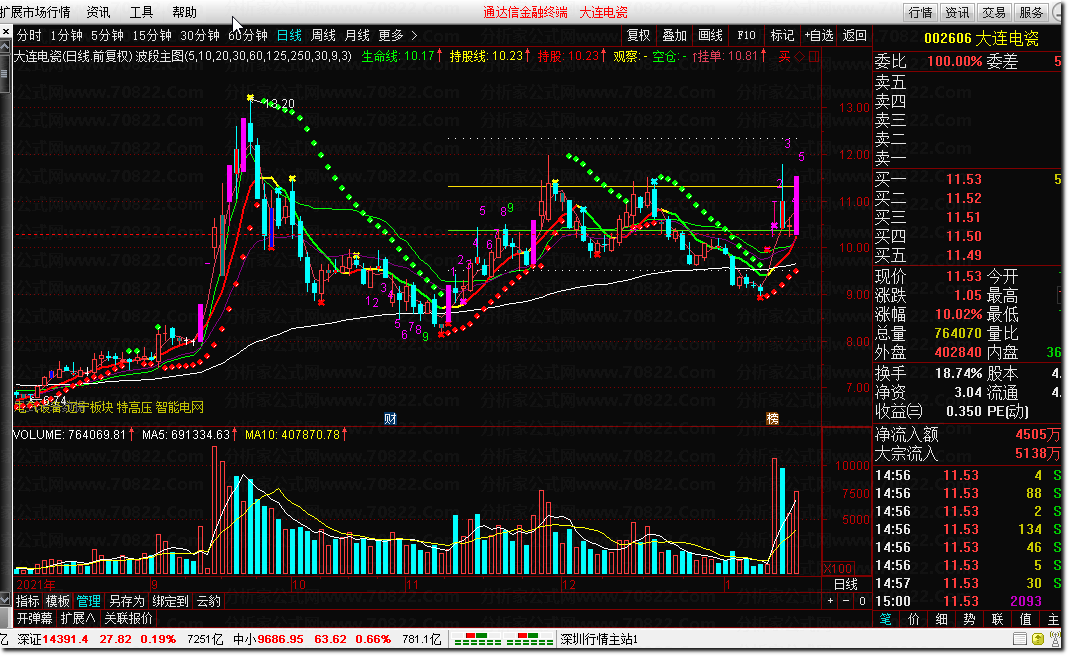Image resolution: width=1070 pixels, height=656 pixels.
Task: Open the 扩展市场行情 menu
Action: (x=35, y=12)
